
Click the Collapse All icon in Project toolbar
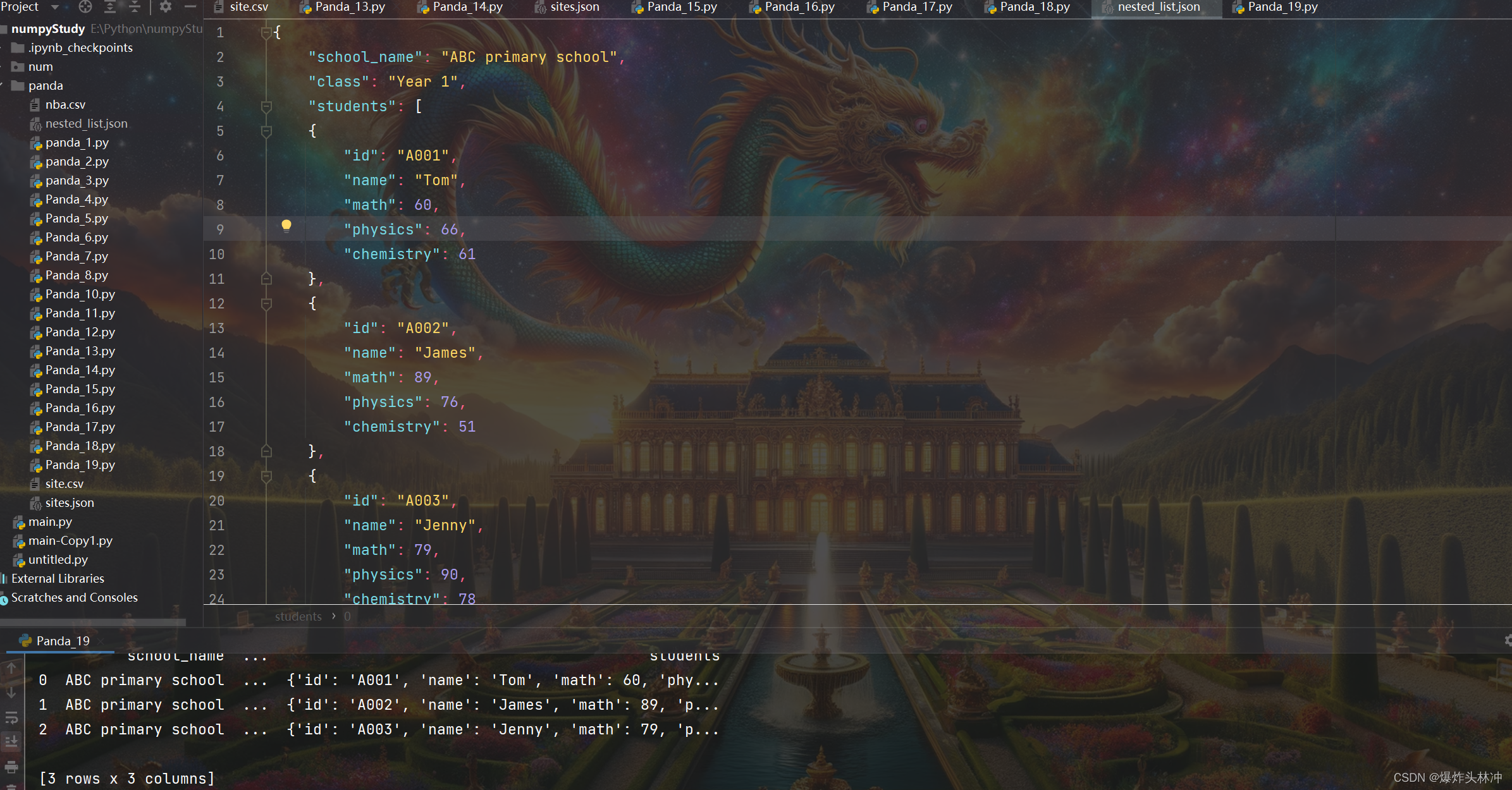134,7
